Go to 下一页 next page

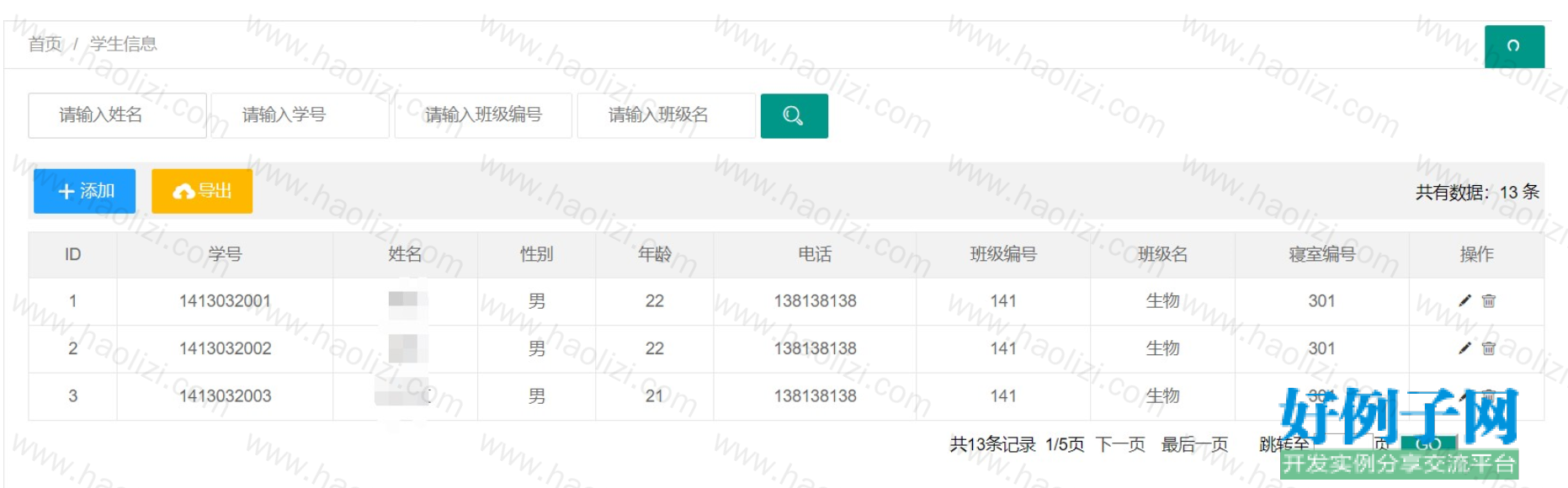(1121, 444)
